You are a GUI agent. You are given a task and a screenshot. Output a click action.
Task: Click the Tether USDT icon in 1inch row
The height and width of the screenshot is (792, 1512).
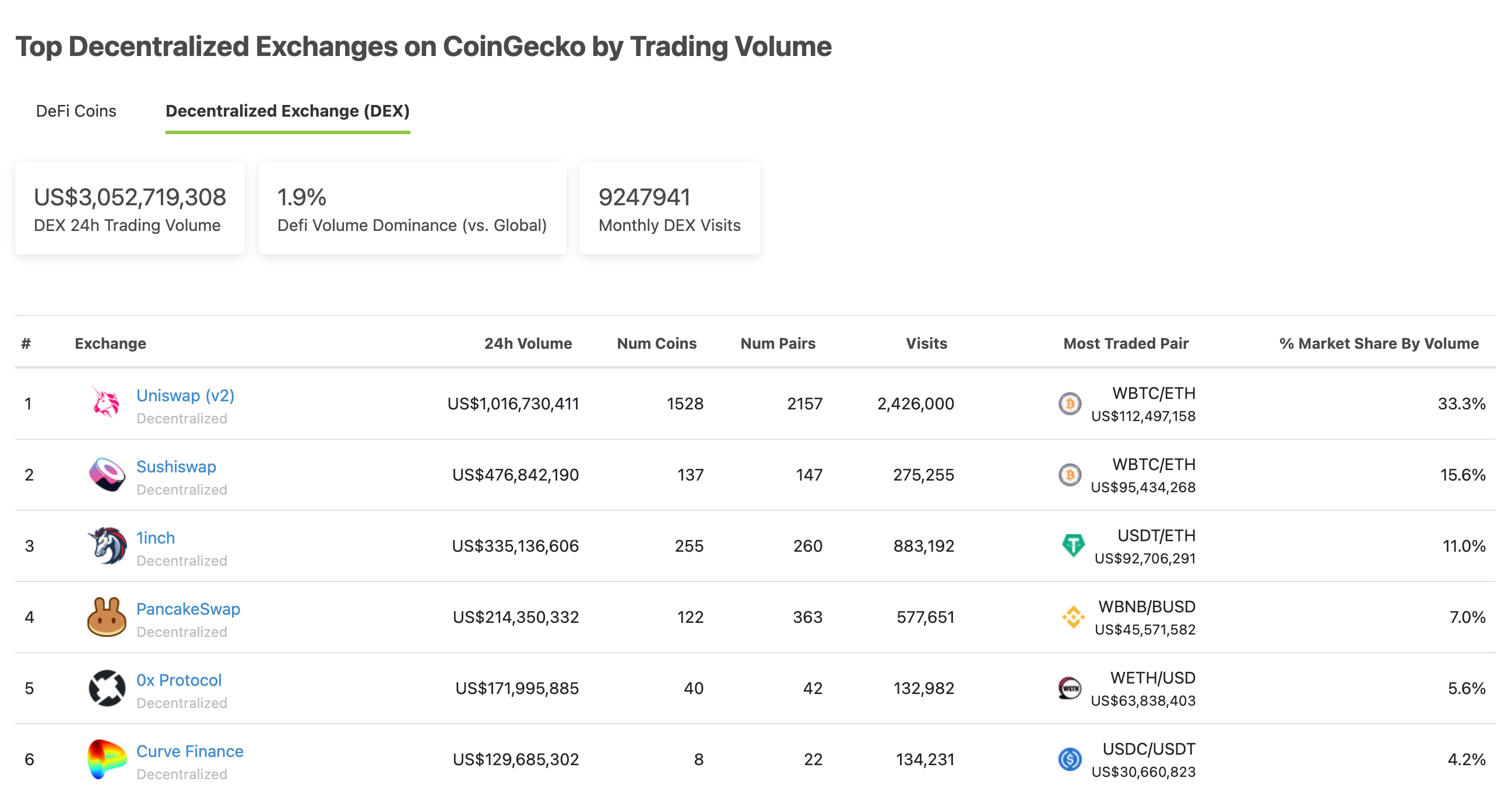click(x=1073, y=545)
